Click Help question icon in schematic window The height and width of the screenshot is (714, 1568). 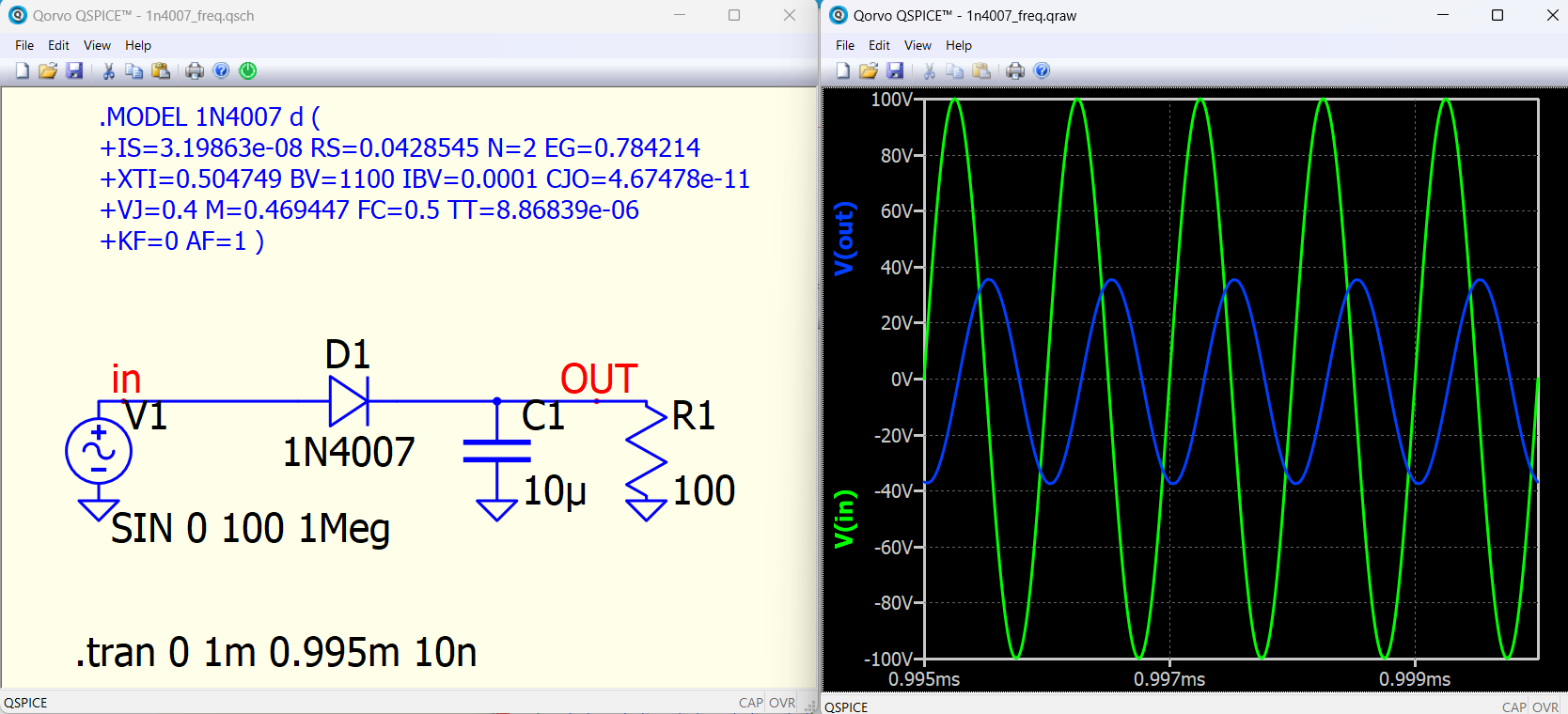point(221,70)
